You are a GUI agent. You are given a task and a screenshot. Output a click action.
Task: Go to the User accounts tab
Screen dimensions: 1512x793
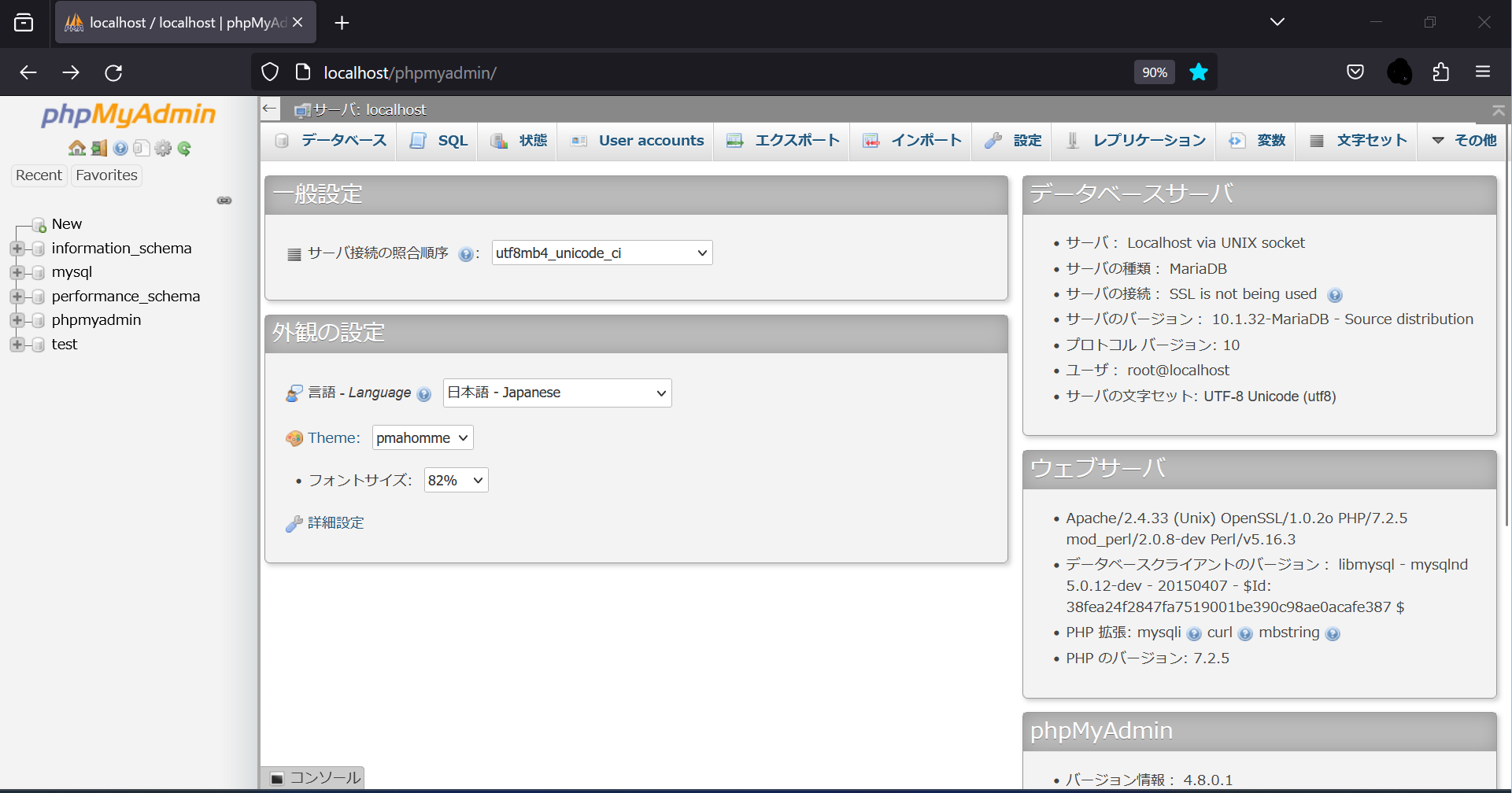coord(638,141)
